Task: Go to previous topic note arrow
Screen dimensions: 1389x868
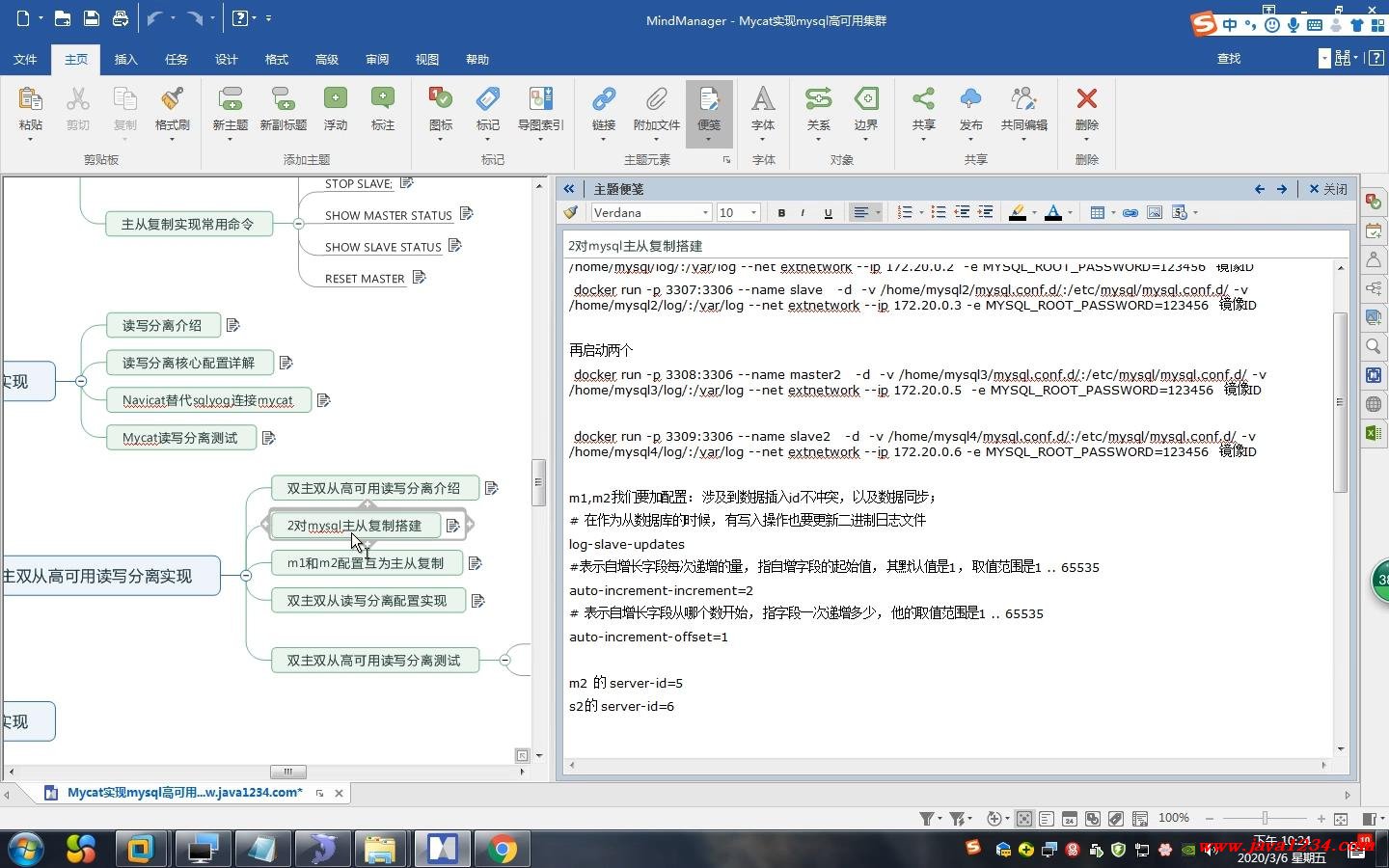Action: click(x=1259, y=189)
